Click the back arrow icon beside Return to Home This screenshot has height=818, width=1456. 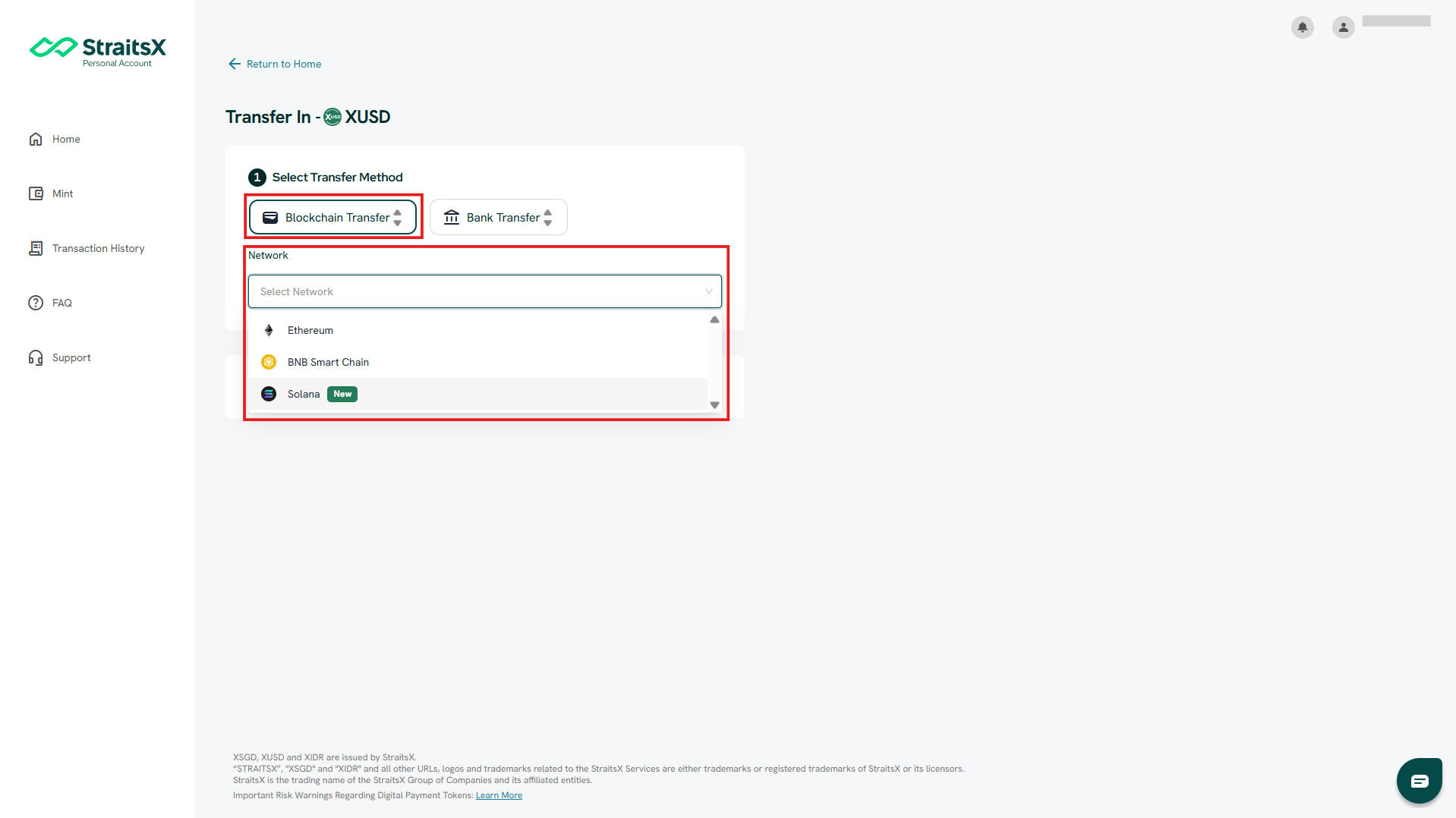click(235, 64)
